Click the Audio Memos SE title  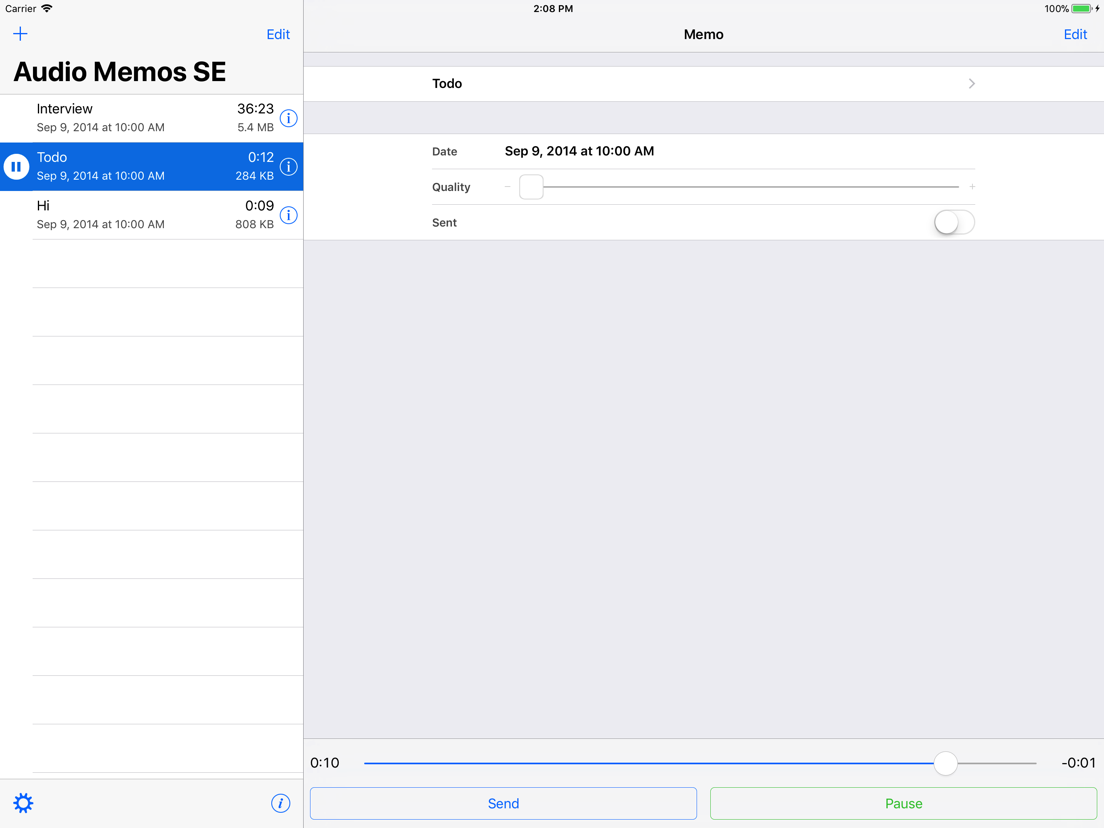pyautogui.click(x=120, y=72)
